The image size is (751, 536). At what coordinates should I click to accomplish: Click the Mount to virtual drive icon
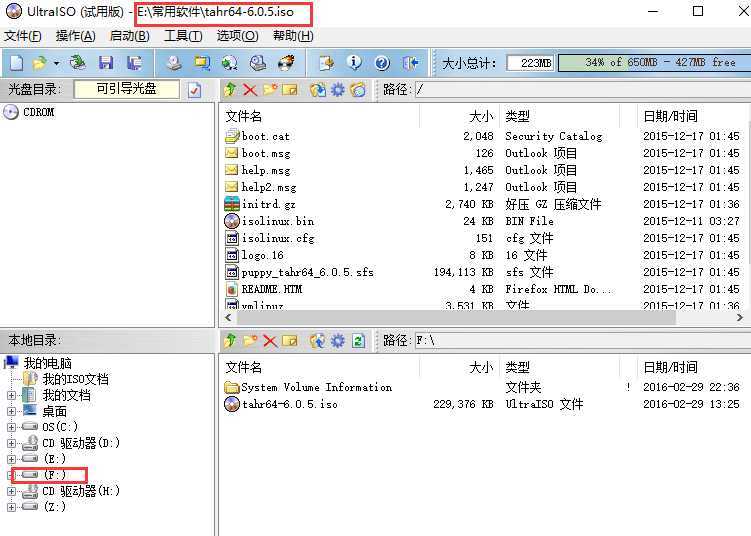[258, 63]
